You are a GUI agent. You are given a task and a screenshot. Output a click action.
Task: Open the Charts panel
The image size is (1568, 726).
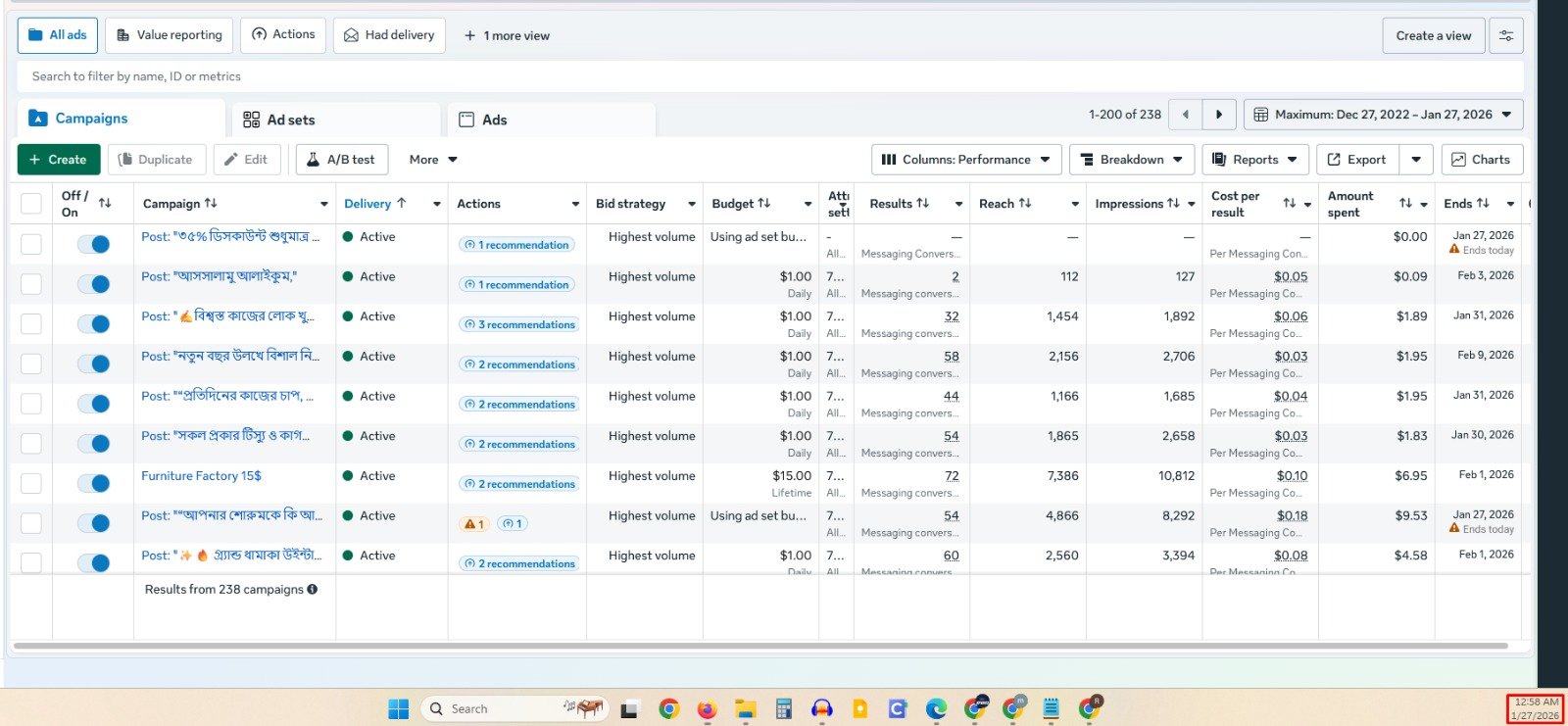[1481, 160]
